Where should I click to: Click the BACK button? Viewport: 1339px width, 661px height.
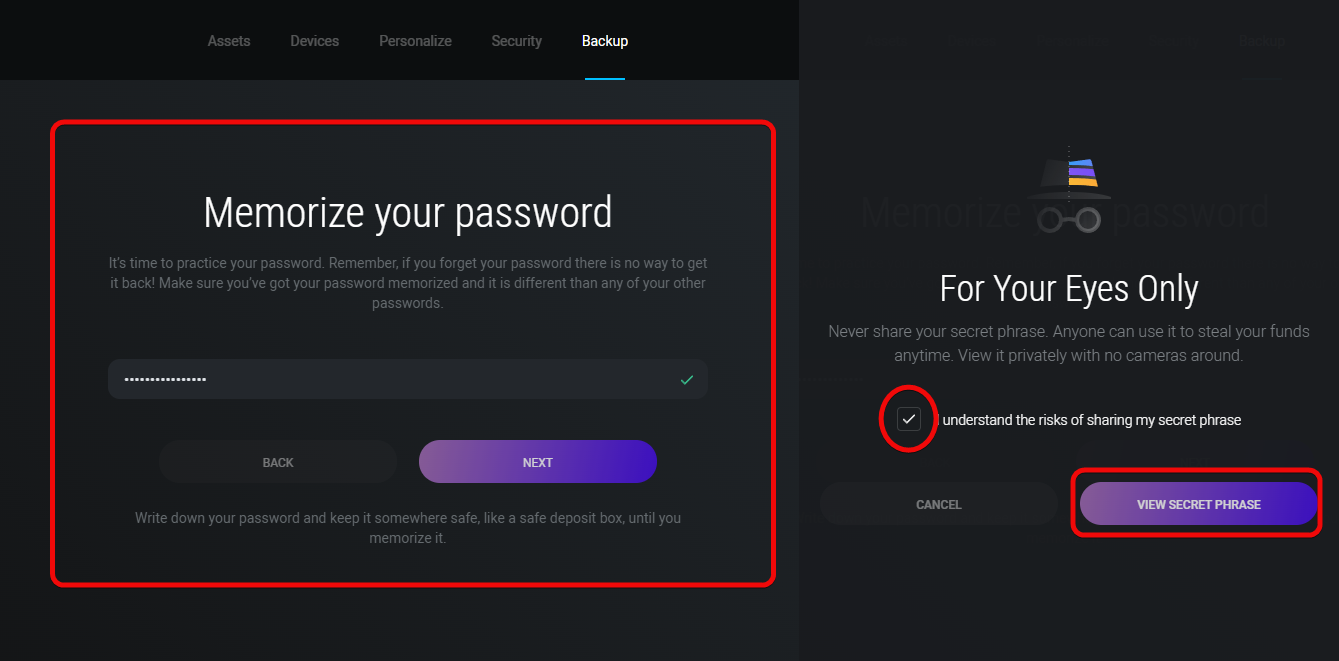[x=278, y=462]
